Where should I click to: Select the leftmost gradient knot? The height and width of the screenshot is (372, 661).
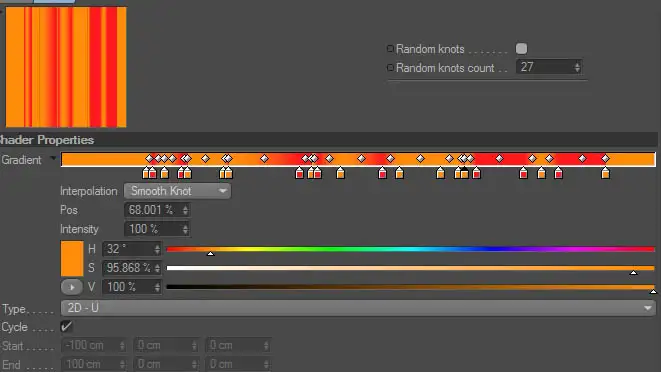click(146, 173)
